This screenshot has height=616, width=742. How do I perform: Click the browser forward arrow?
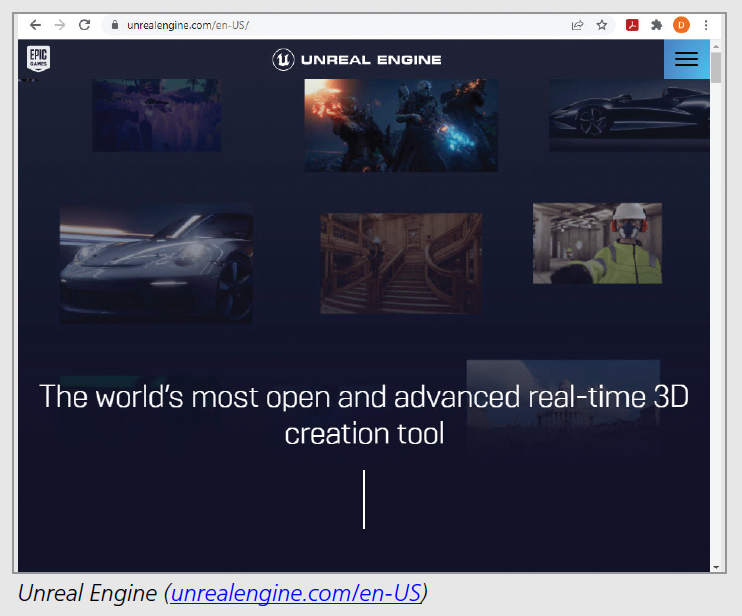(x=60, y=25)
